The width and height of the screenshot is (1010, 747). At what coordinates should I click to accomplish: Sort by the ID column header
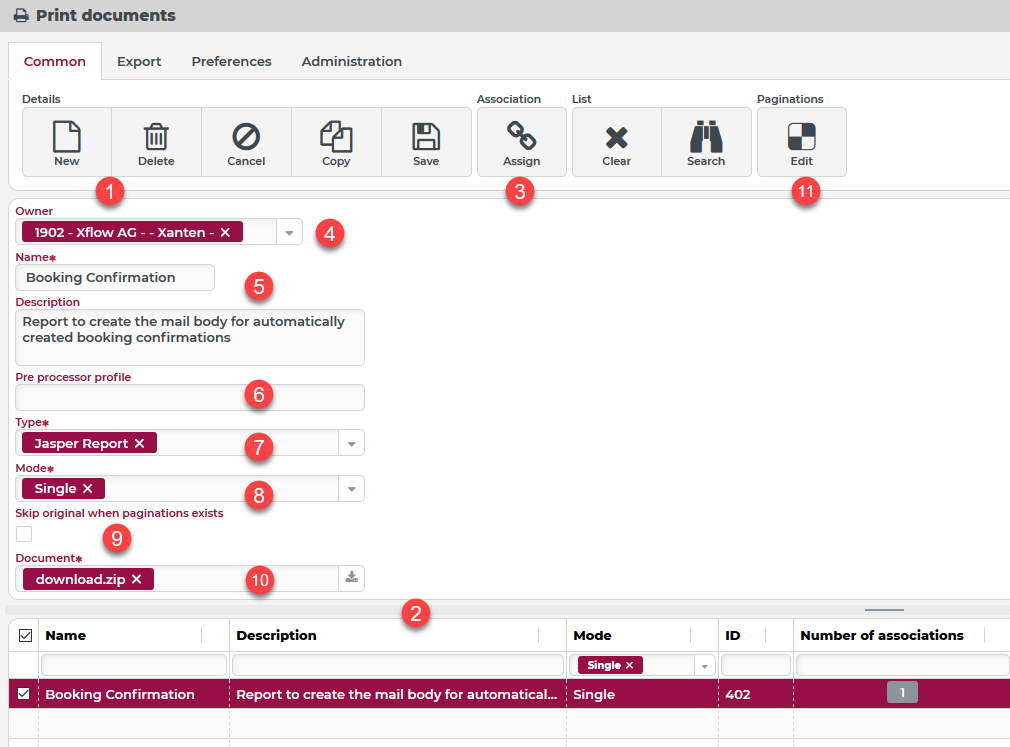tap(732, 636)
